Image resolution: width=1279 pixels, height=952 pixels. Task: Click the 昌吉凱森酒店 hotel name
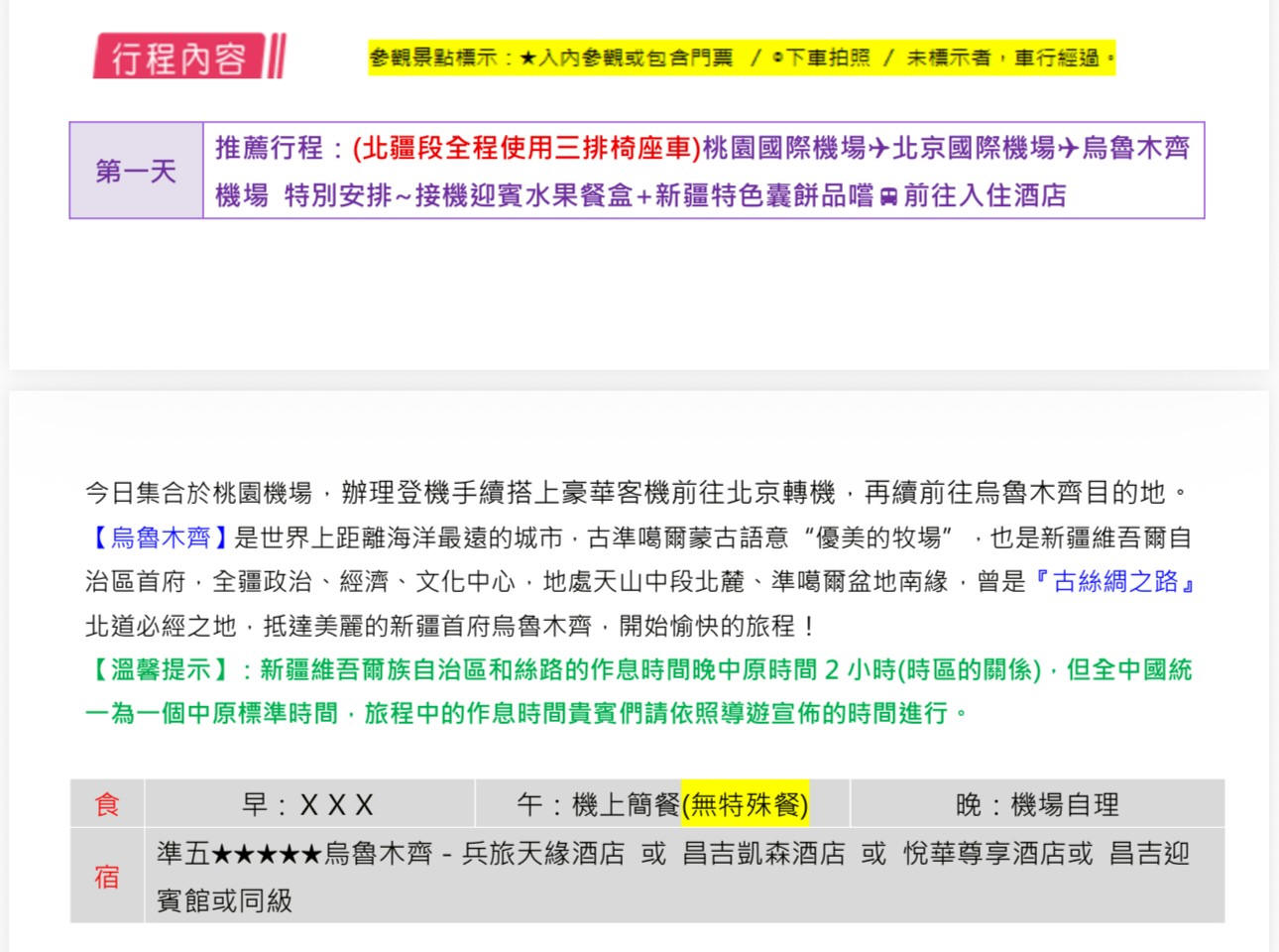pyautogui.click(x=763, y=854)
